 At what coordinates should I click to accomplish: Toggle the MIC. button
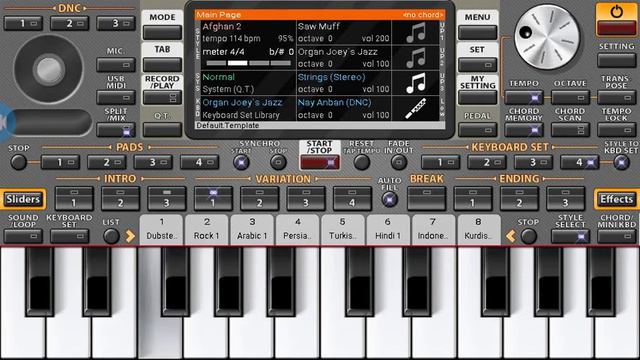(116, 65)
